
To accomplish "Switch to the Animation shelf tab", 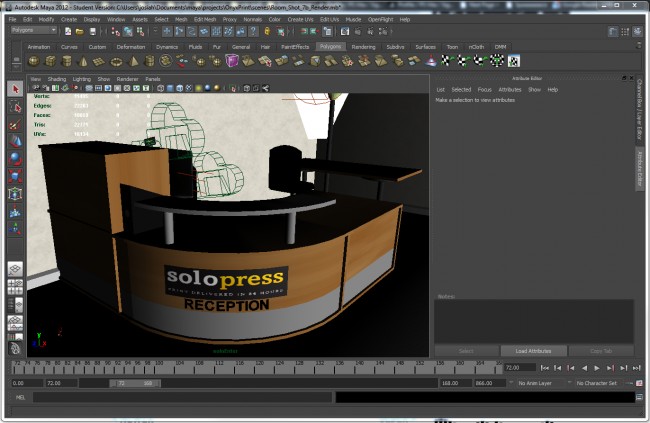I will 39,47.
